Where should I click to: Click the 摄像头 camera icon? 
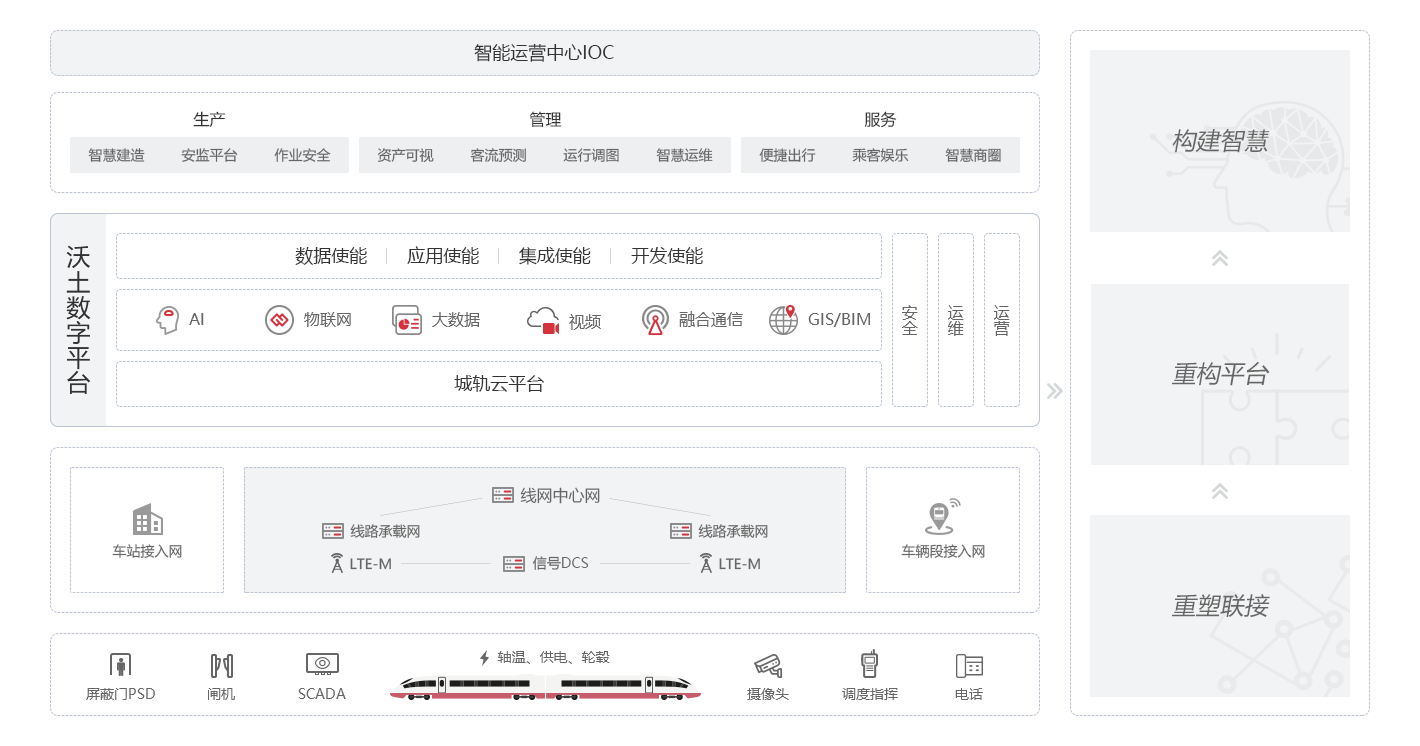click(x=766, y=664)
